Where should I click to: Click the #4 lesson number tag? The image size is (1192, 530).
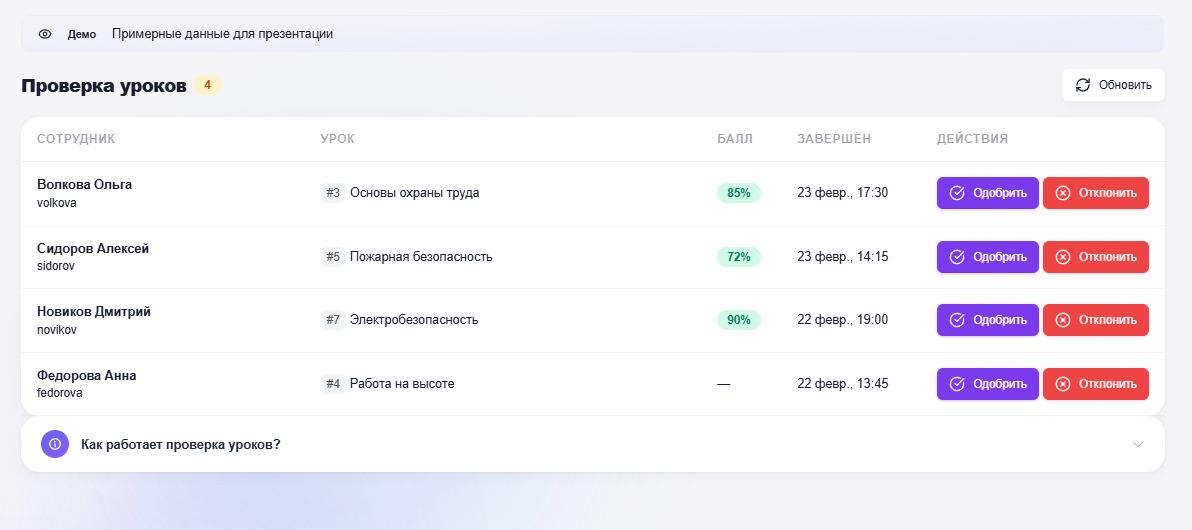pyautogui.click(x=333, y=384)
